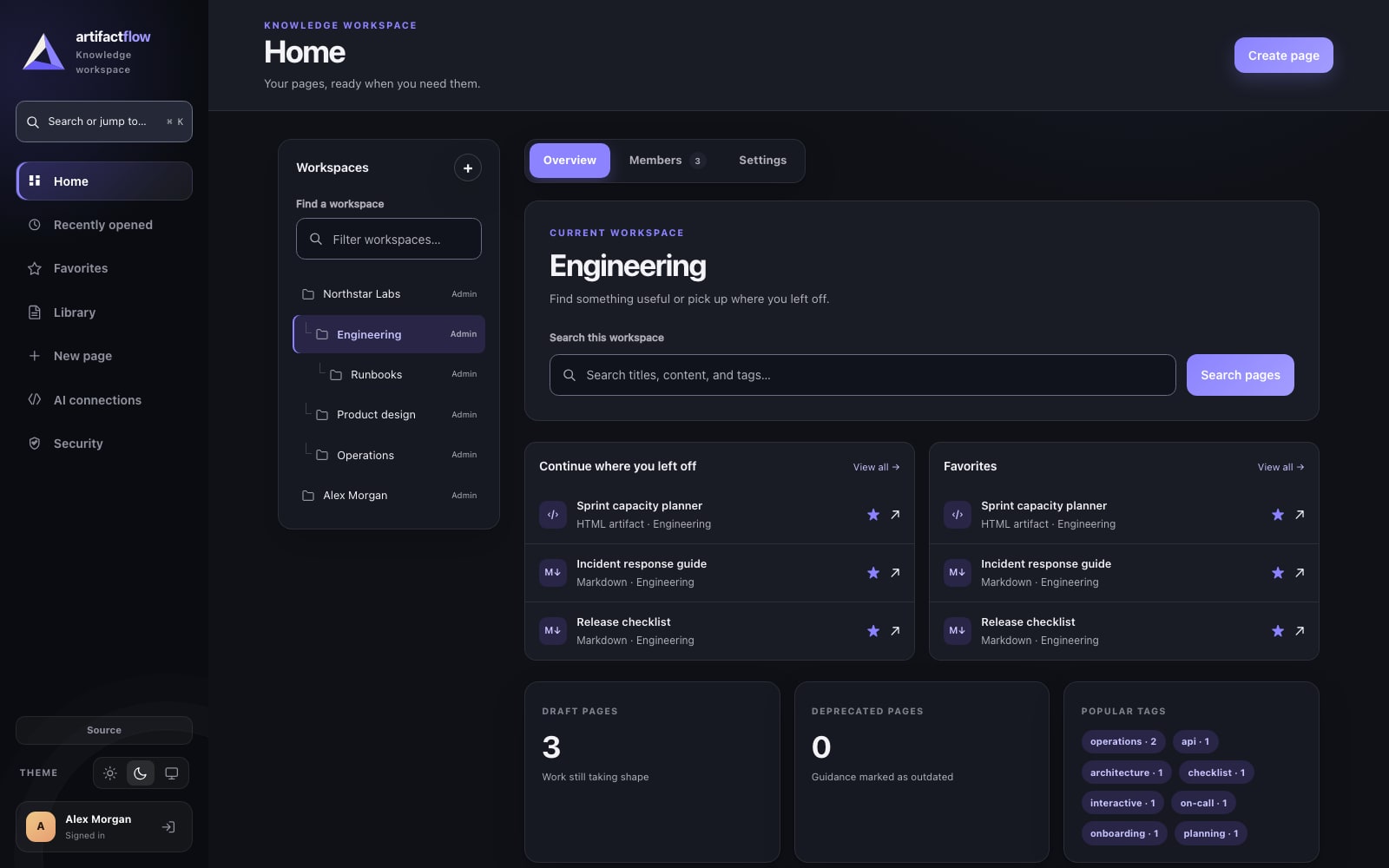
Task: Select dark theme moon icon
Action: [x=141, y=773]
